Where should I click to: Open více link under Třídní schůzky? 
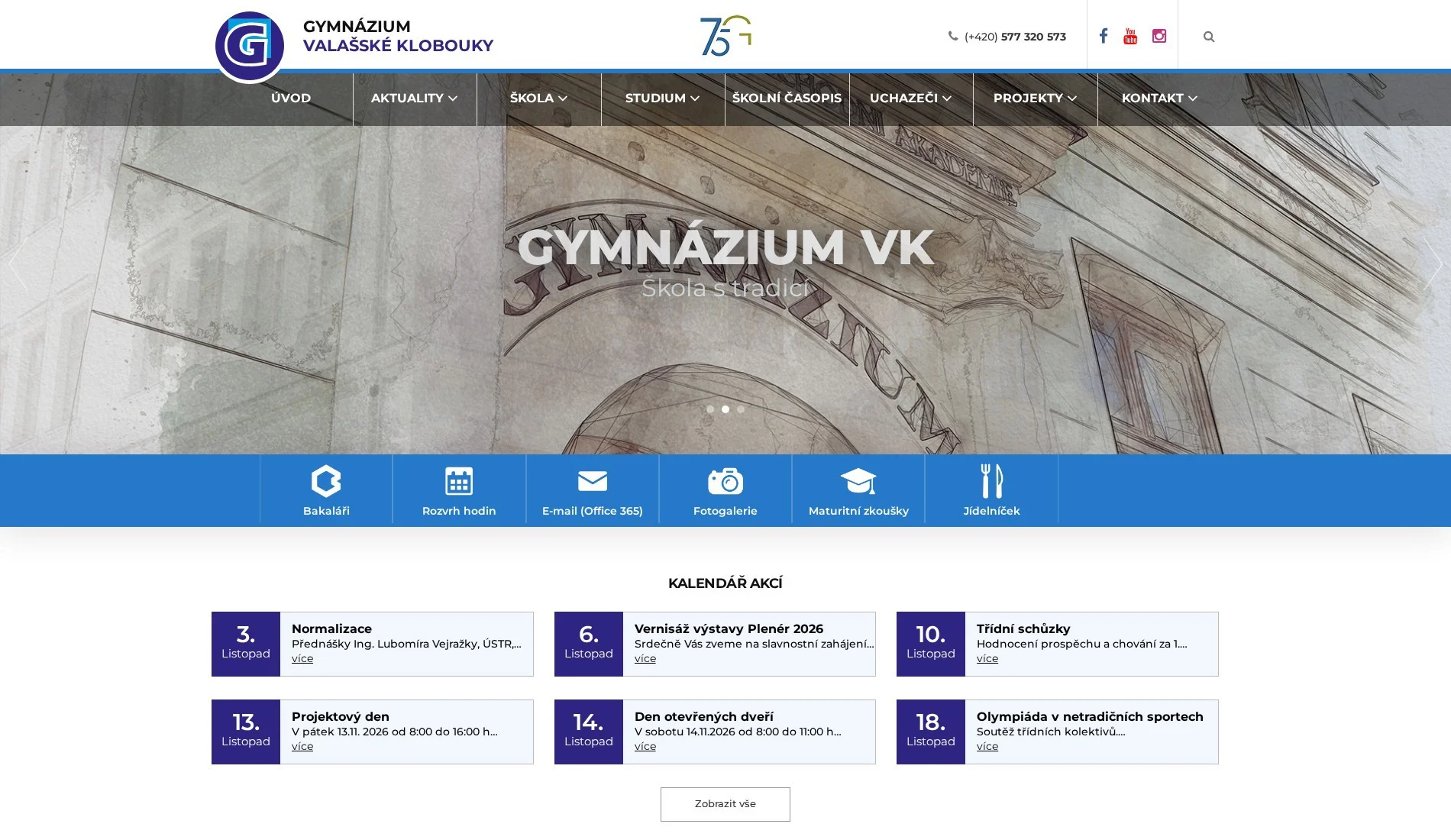987,659
